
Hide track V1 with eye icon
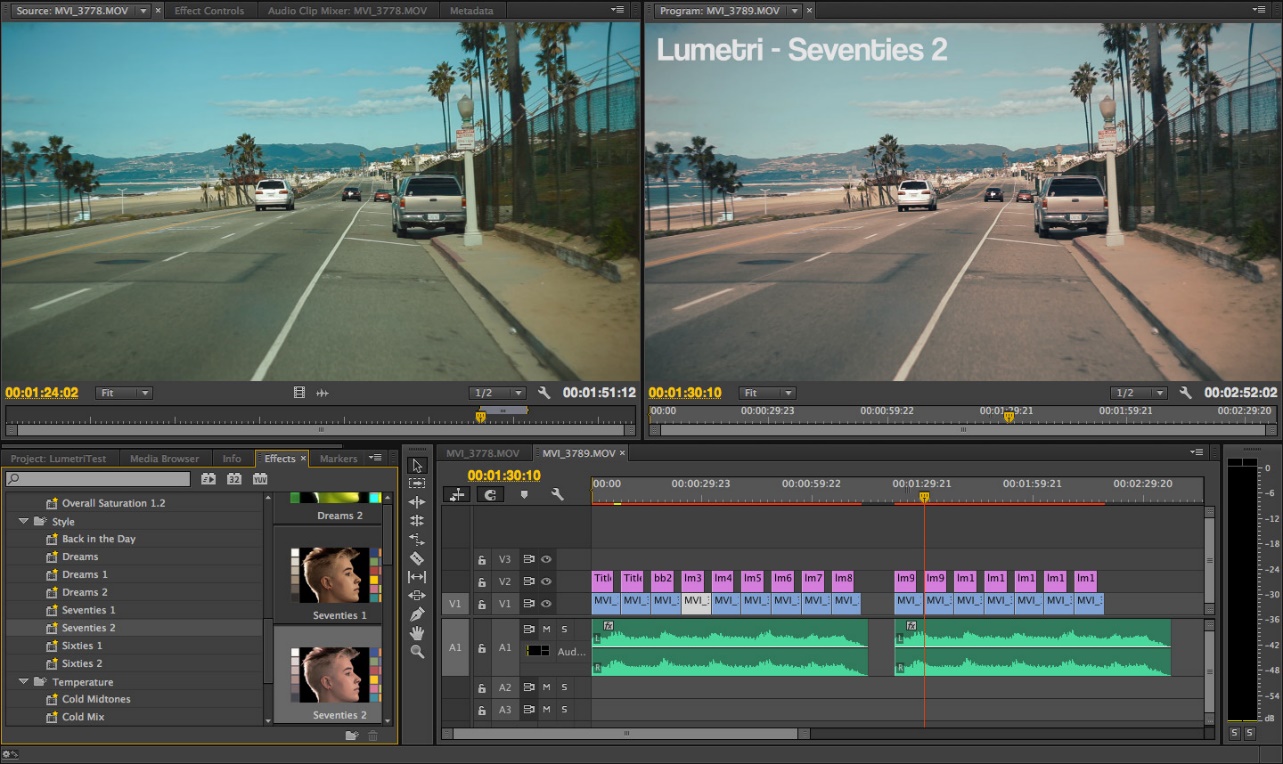[x=546, y=603]
